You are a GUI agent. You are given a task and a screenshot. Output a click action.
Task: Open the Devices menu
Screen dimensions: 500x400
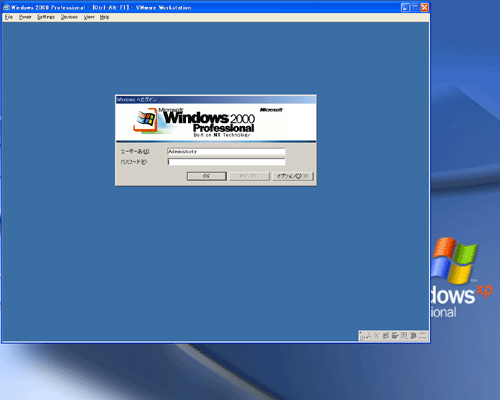click(x=69, y=17)
